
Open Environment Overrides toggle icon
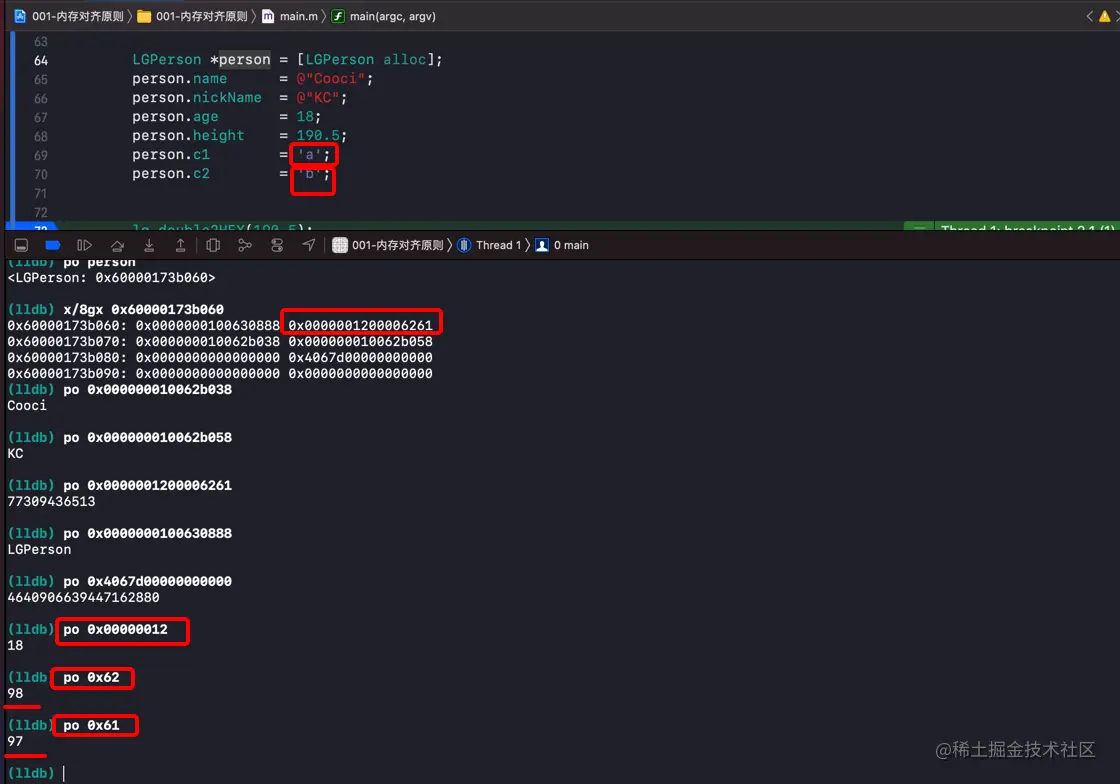point(277,245)
